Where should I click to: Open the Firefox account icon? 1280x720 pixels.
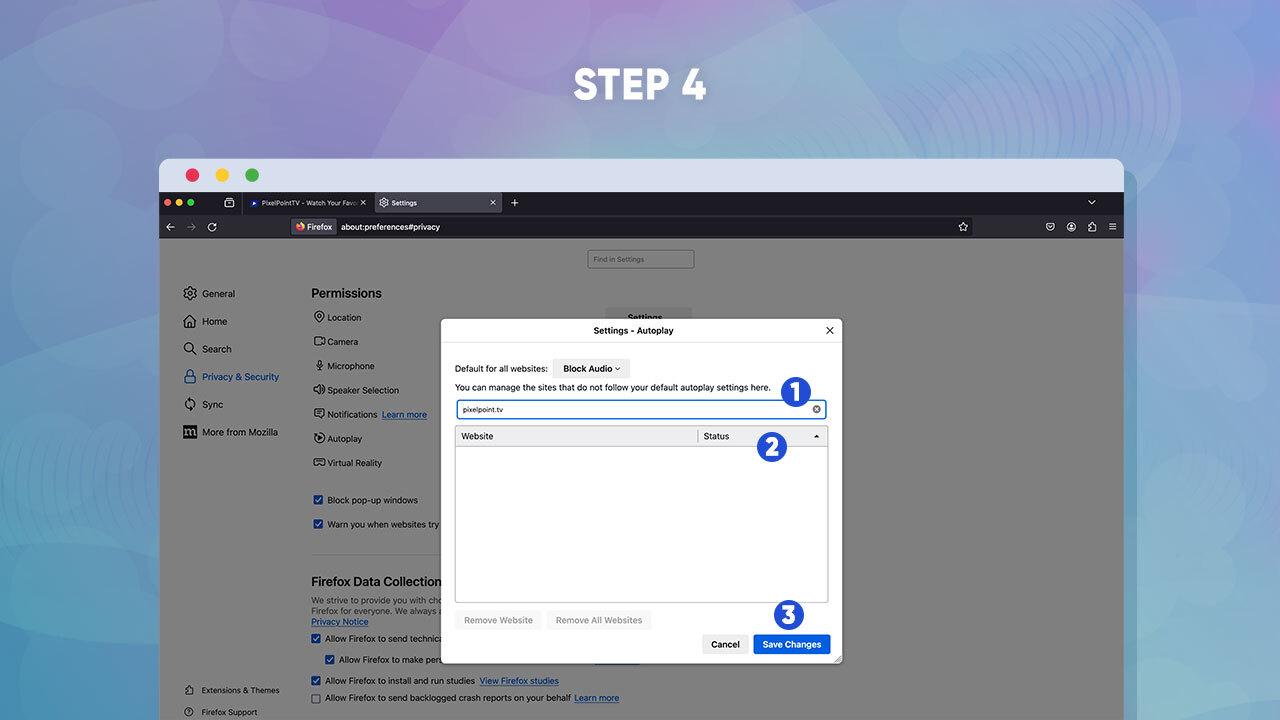coord(1071,227)
